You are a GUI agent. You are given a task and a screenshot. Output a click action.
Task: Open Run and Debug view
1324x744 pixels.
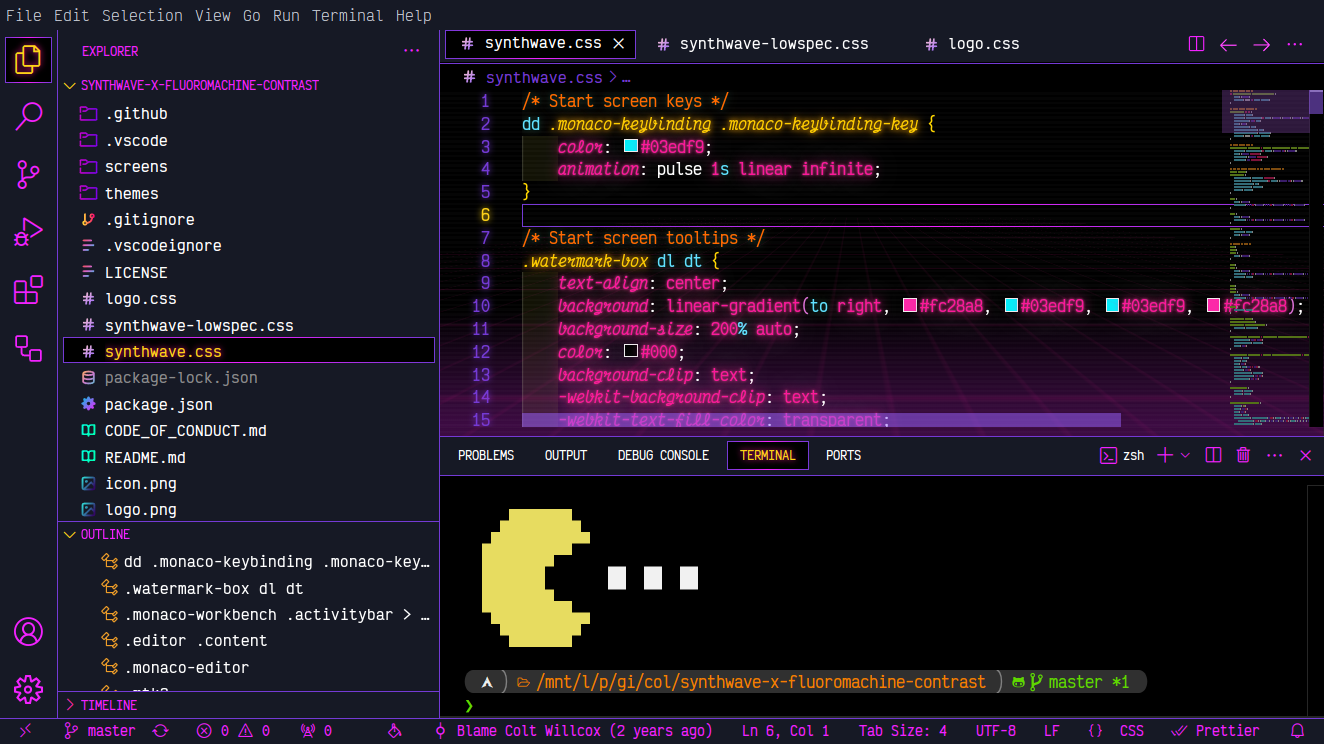coord(28,232)
